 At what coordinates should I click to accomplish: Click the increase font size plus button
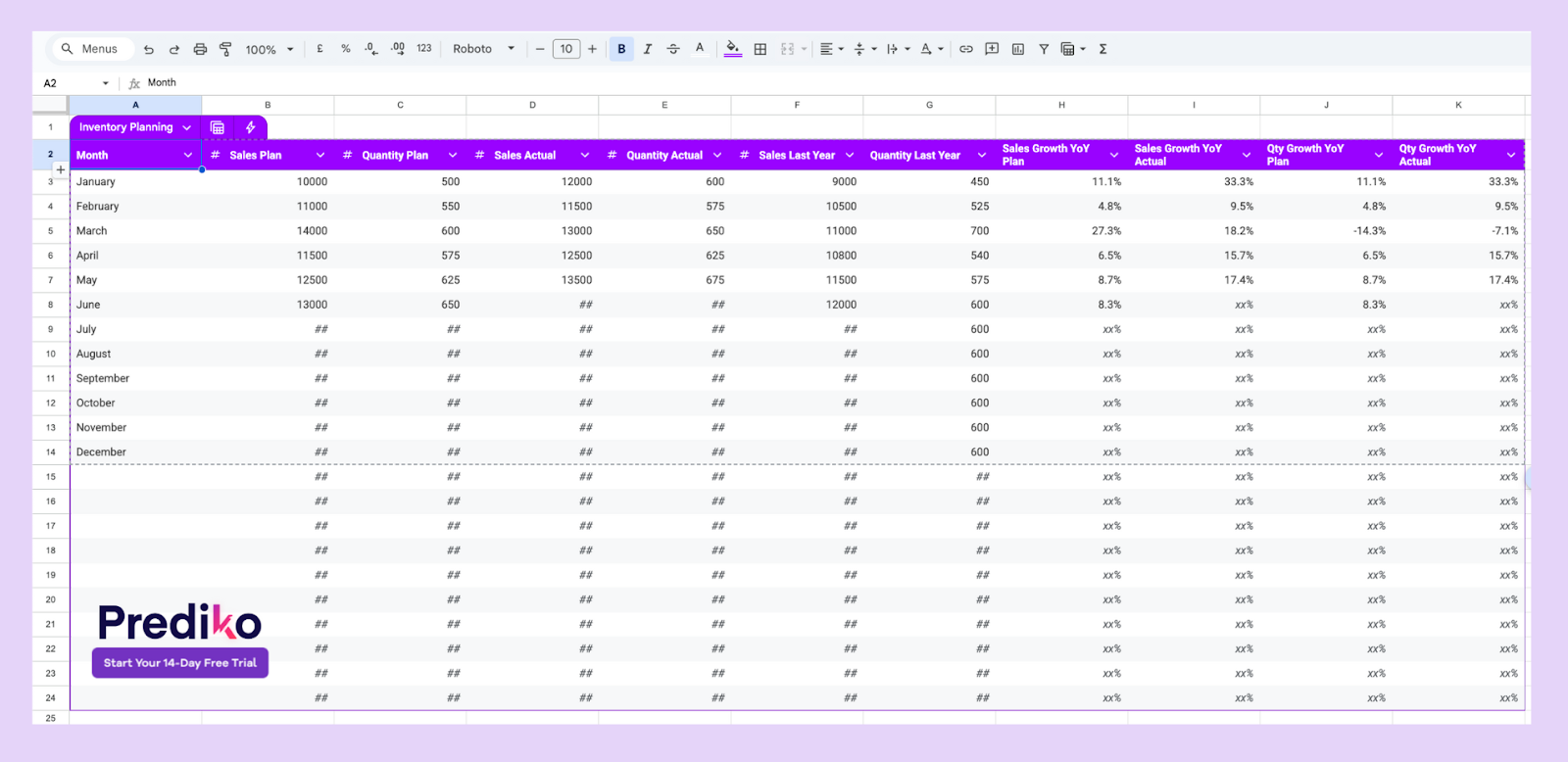tap(592, 49)
